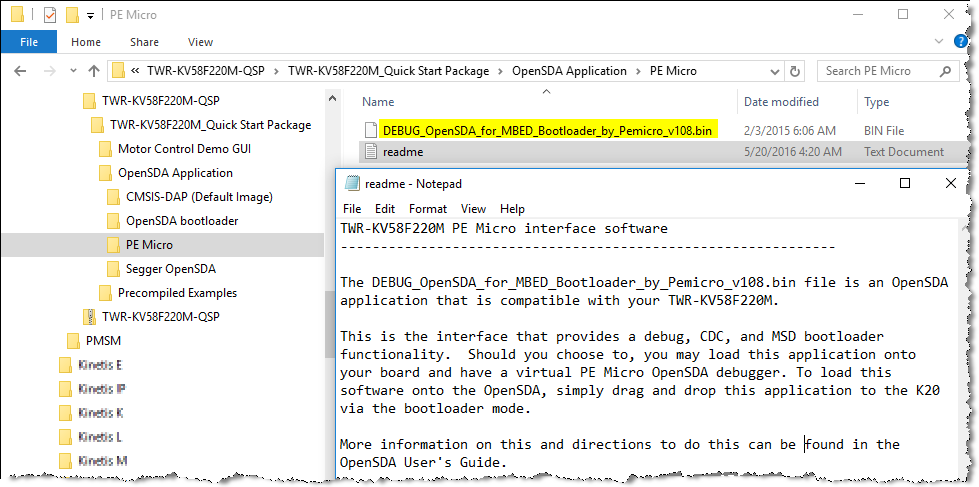This screenshot has width=979, height=487.
Task: Show hidden breadcrumb path via double chevron
Action: (135, 71)
